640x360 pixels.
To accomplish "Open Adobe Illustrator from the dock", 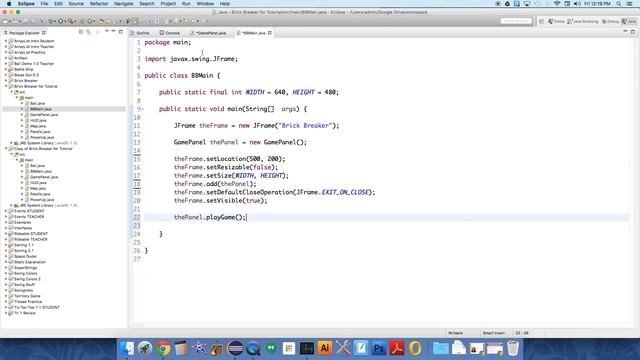I will tap(325, 348).
